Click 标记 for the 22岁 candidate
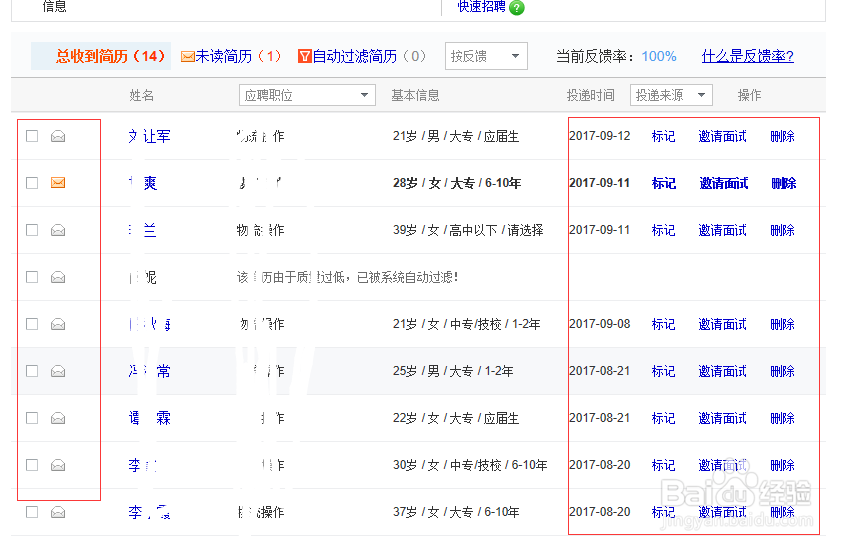The height and width of the screenshot is (550, 861). (663, 418)
